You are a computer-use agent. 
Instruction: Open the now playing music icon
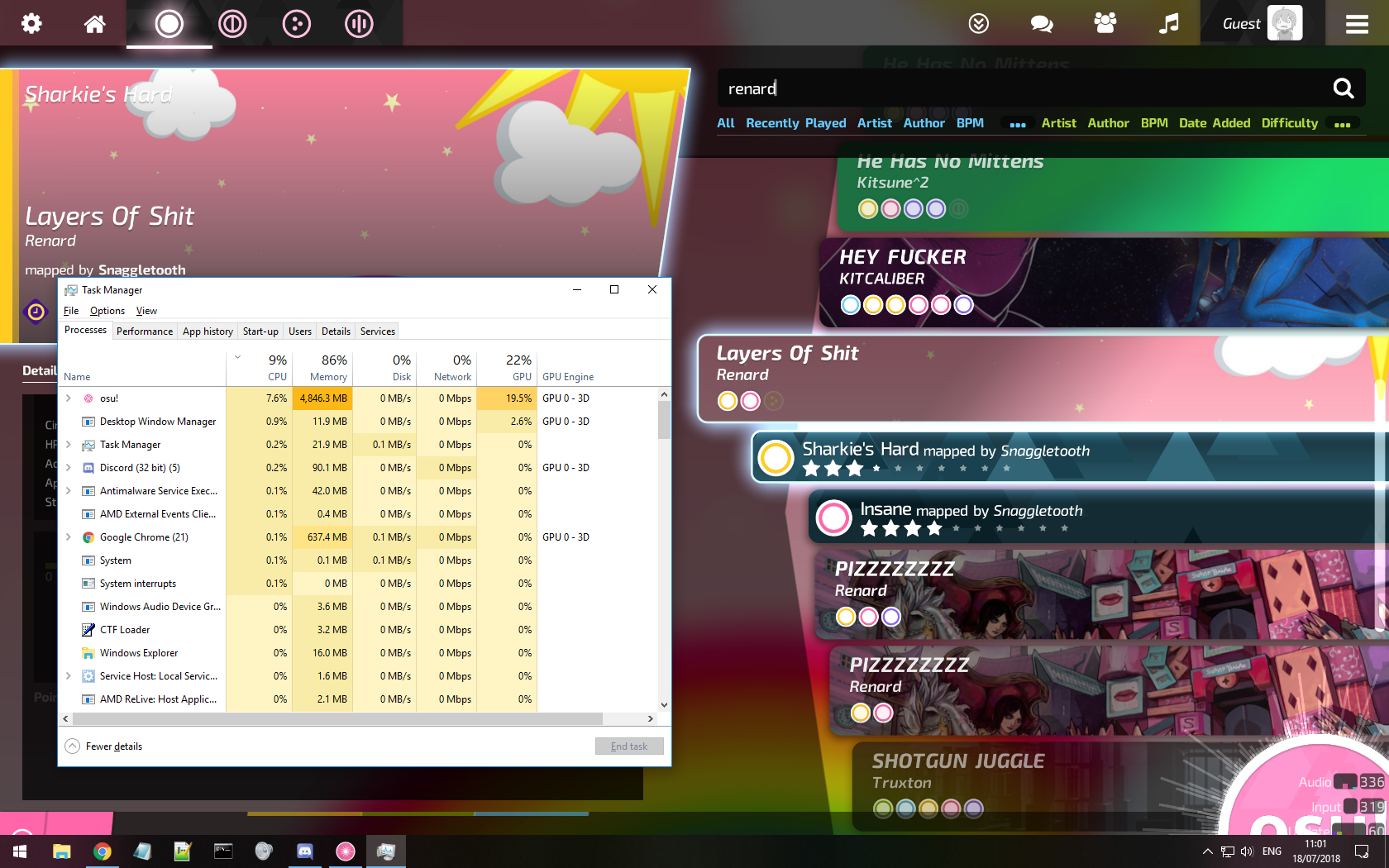pyautogui.click(x=1168, y=23)
